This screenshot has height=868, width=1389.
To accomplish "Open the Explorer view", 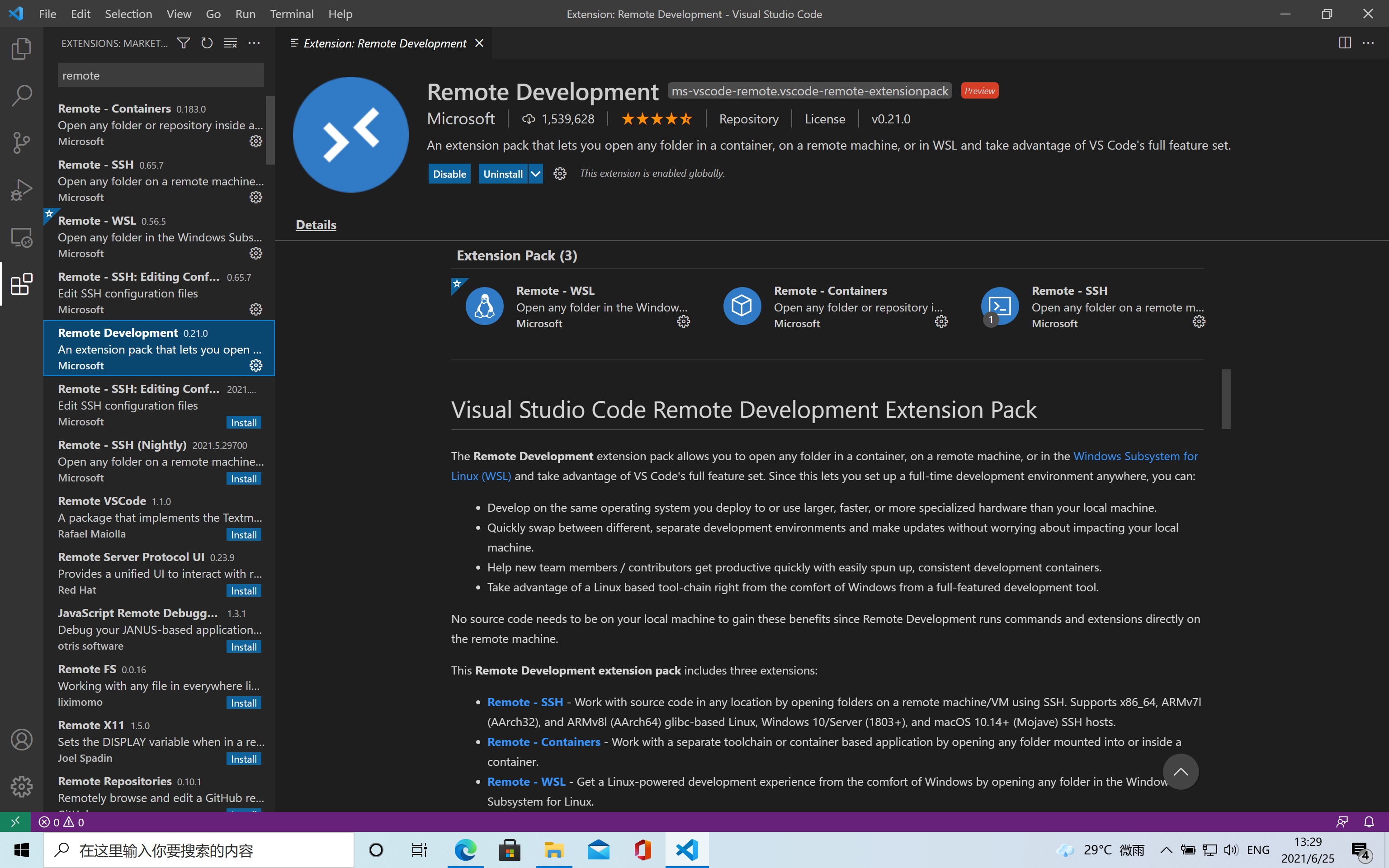I will (21, 49).
